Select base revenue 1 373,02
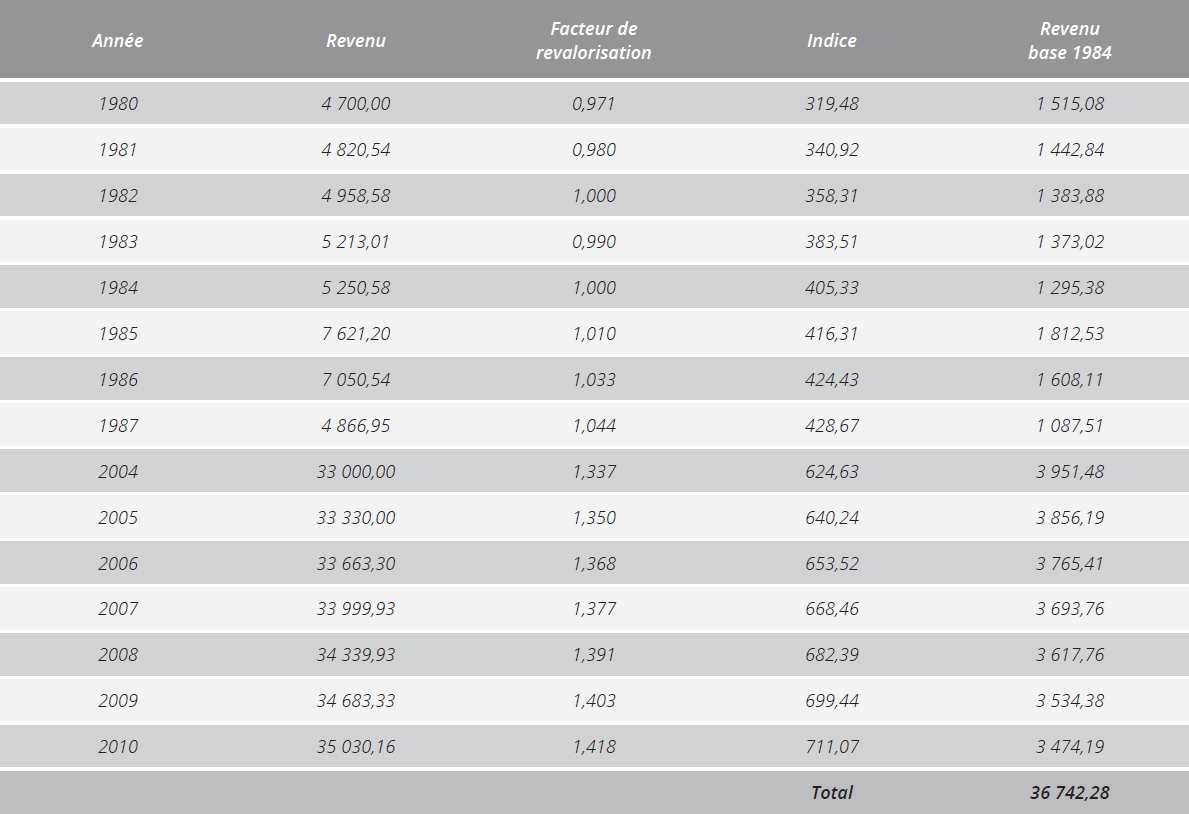Screen dimensions: 1189x814 [1070, 241]
